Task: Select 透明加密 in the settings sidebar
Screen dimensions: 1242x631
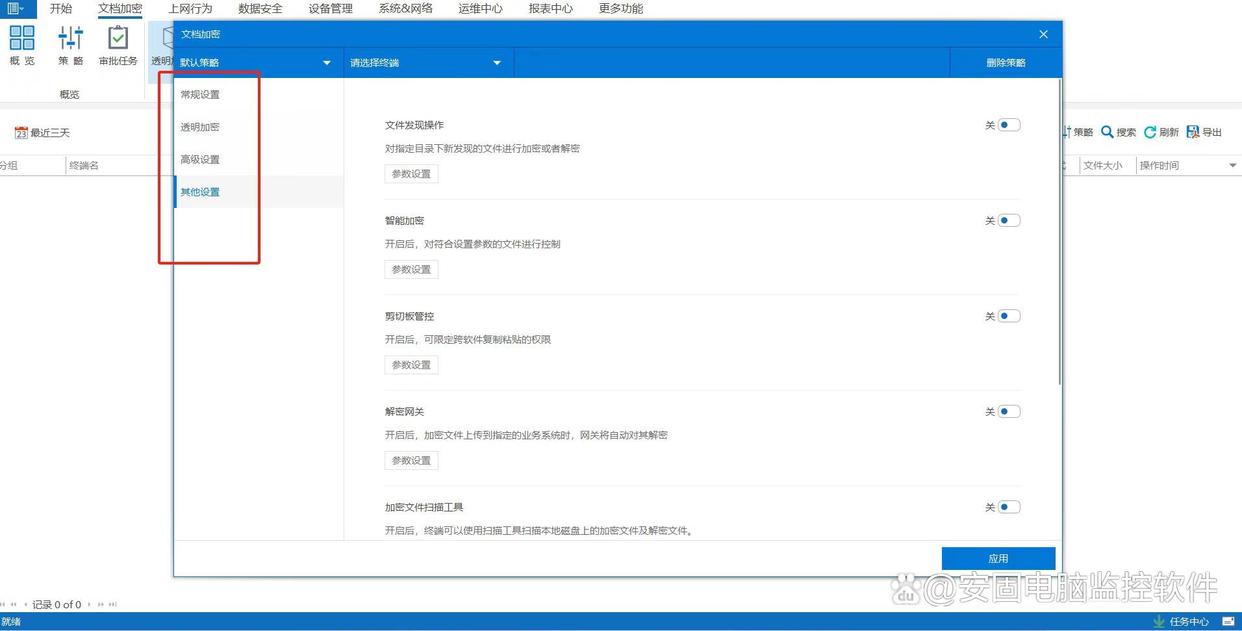Action: 200,127
